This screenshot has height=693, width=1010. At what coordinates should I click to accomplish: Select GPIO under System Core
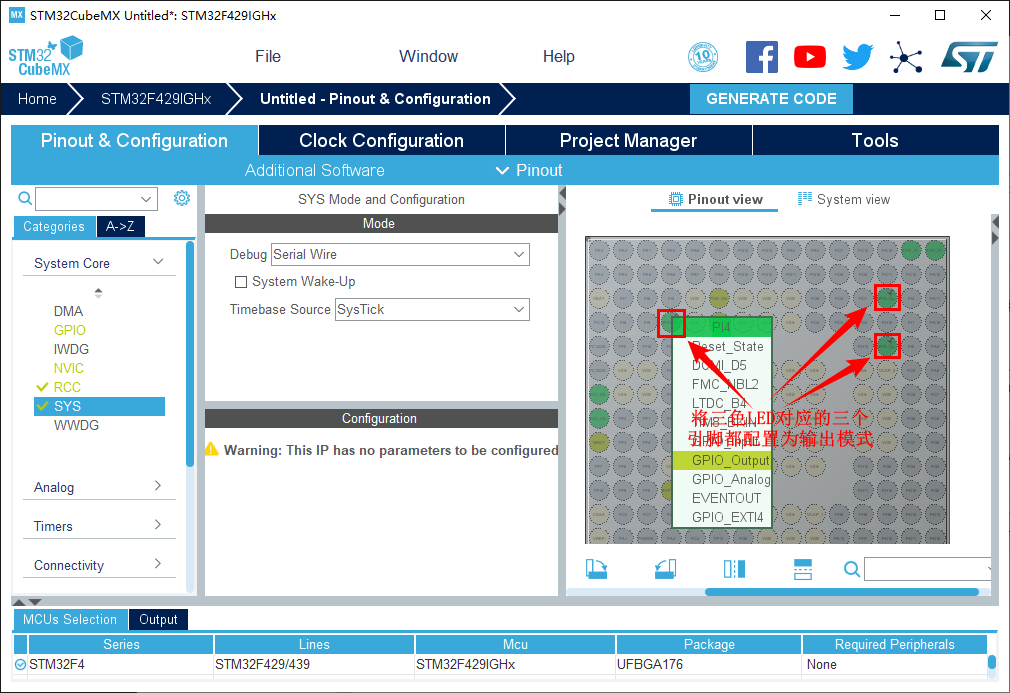70,330
